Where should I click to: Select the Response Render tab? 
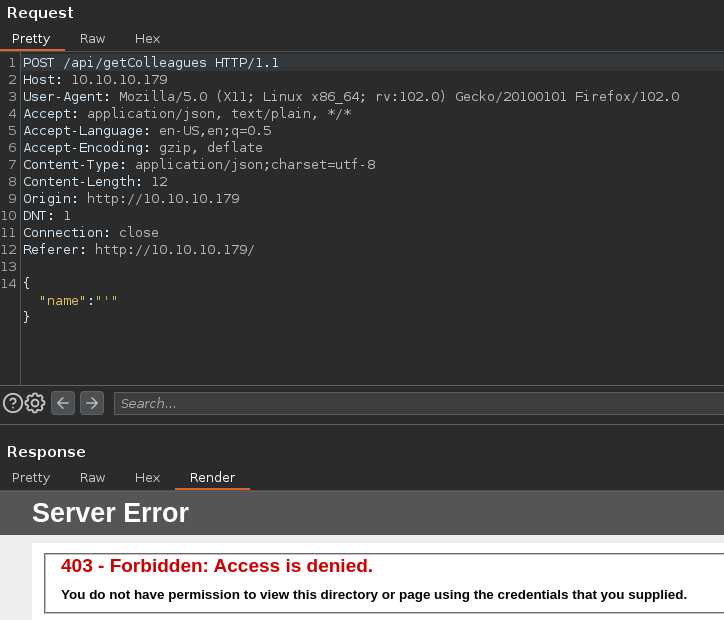[x=212, y=477]
